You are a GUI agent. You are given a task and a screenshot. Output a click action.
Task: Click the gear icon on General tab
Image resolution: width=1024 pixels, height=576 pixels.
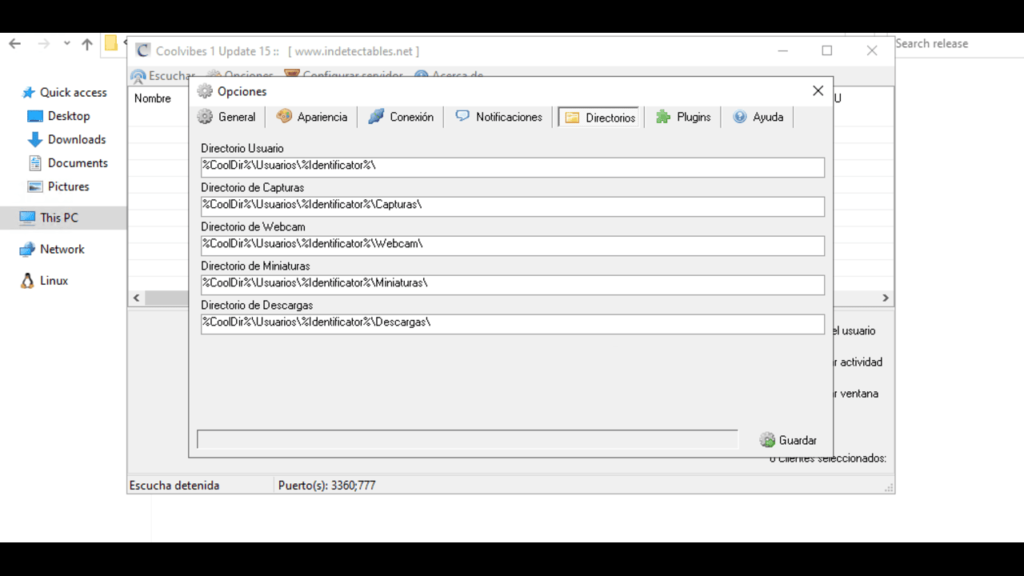tap(205, 117)
